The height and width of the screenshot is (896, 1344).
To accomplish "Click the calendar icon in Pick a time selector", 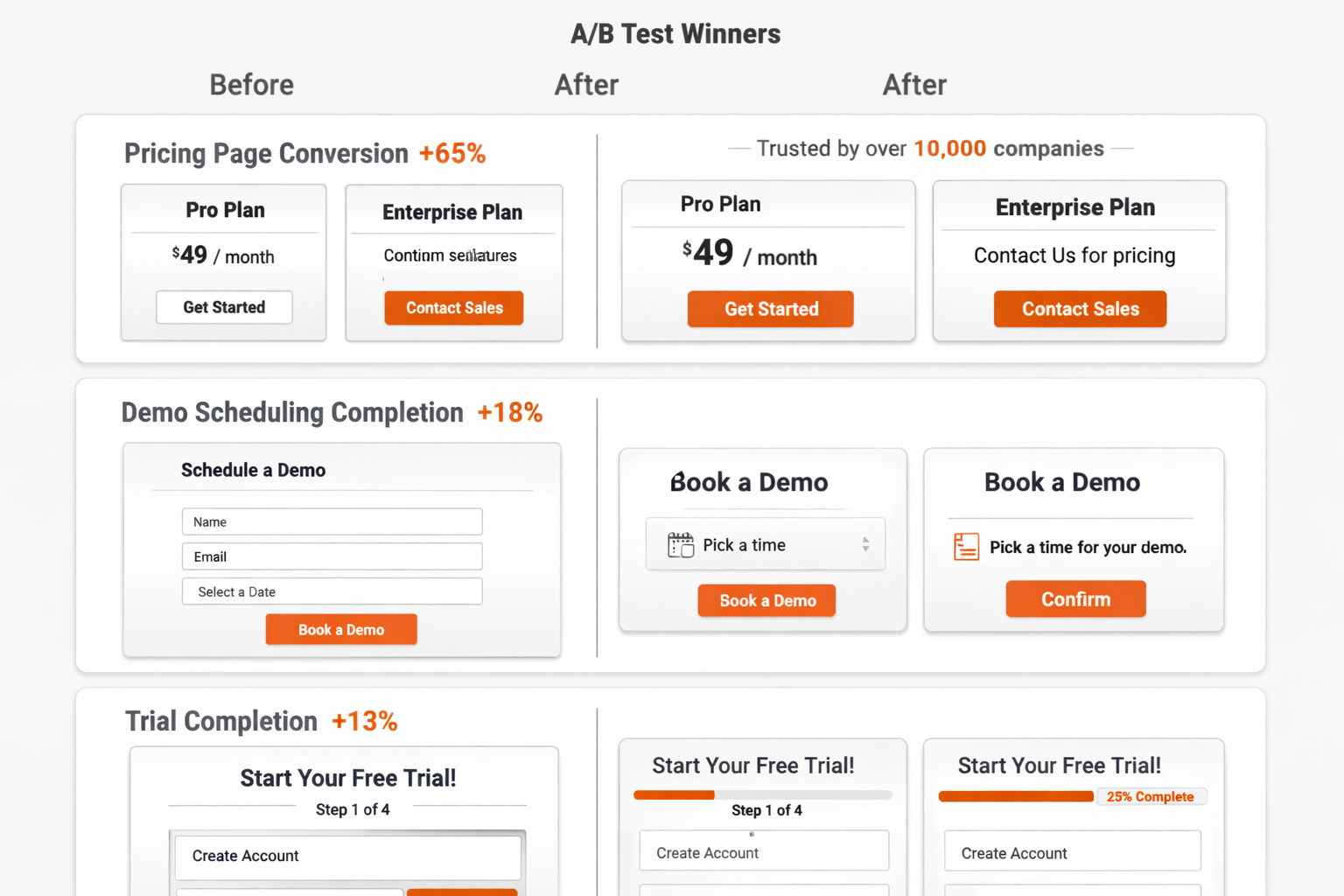I will pyautogui.click(x=681, y=543).
